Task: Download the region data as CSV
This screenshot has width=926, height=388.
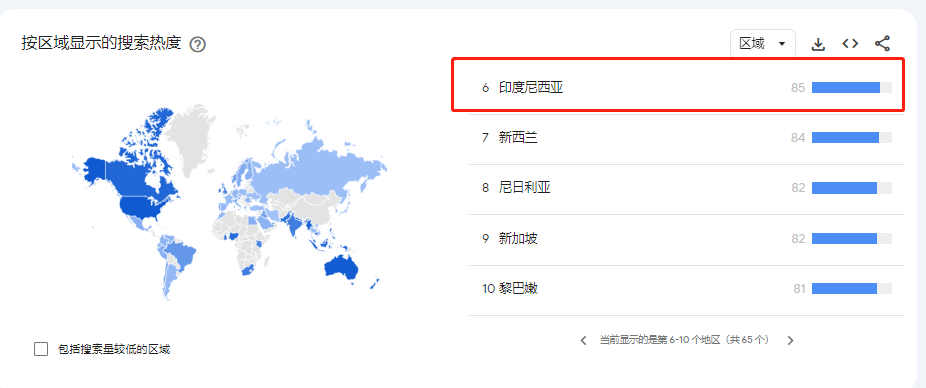Action: point(818,44)
